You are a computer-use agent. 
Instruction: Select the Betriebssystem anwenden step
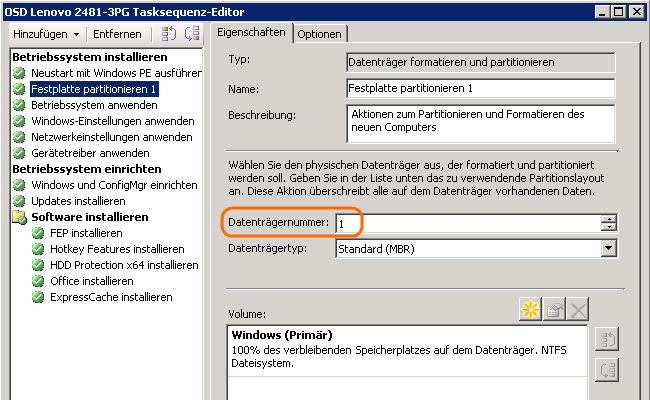[95, 105]
